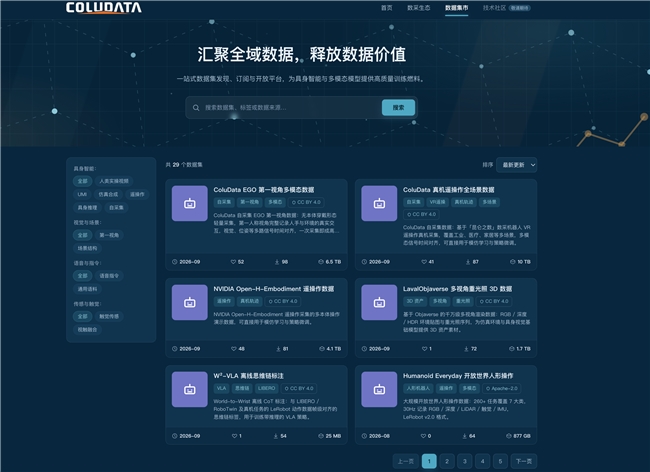Select 全部 chip under 语音与指令

(x=82, y=276)
